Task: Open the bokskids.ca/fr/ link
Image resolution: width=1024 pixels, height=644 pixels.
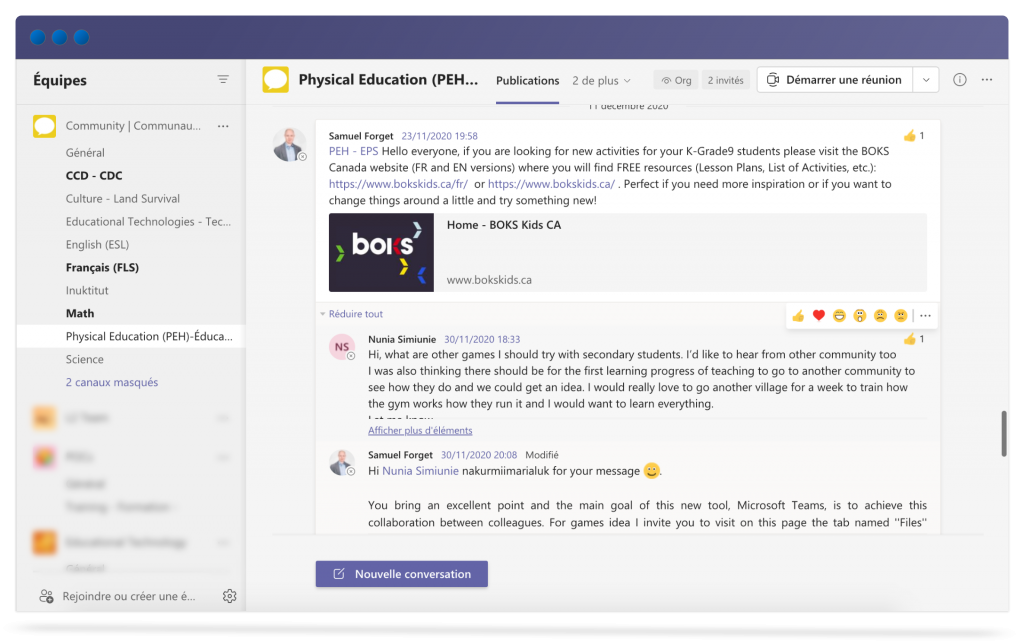Action: (398, 184)
